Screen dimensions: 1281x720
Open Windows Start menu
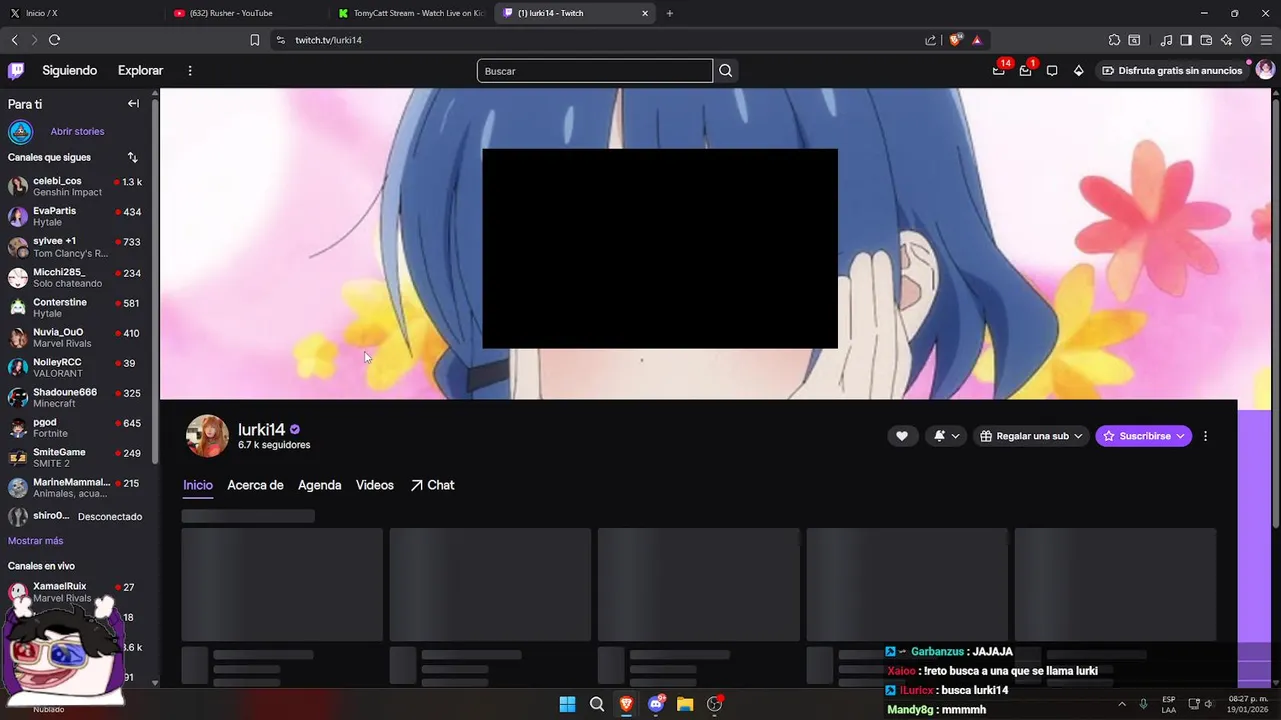point(567,704)
